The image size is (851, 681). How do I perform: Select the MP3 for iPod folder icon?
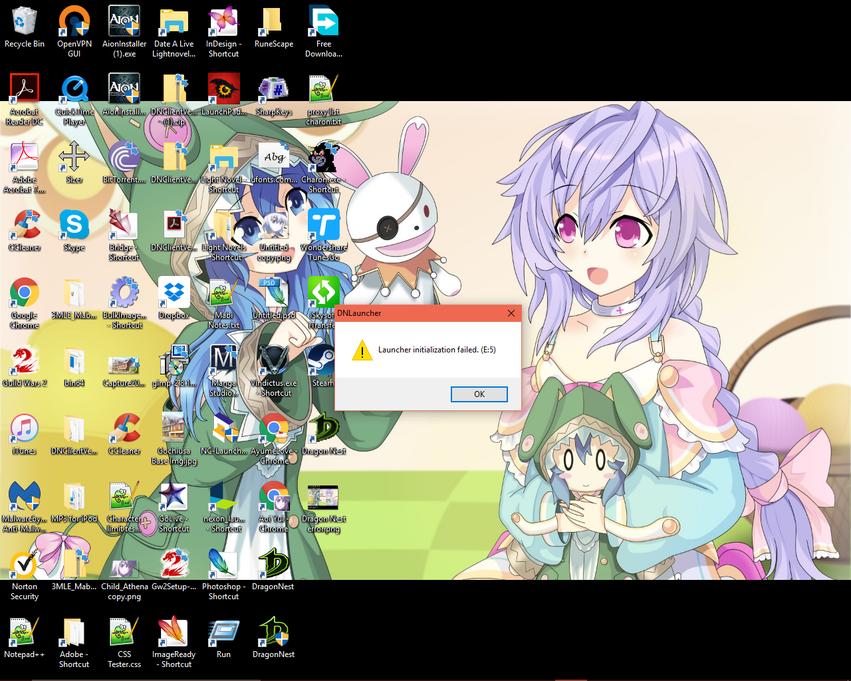click(74, 496)
